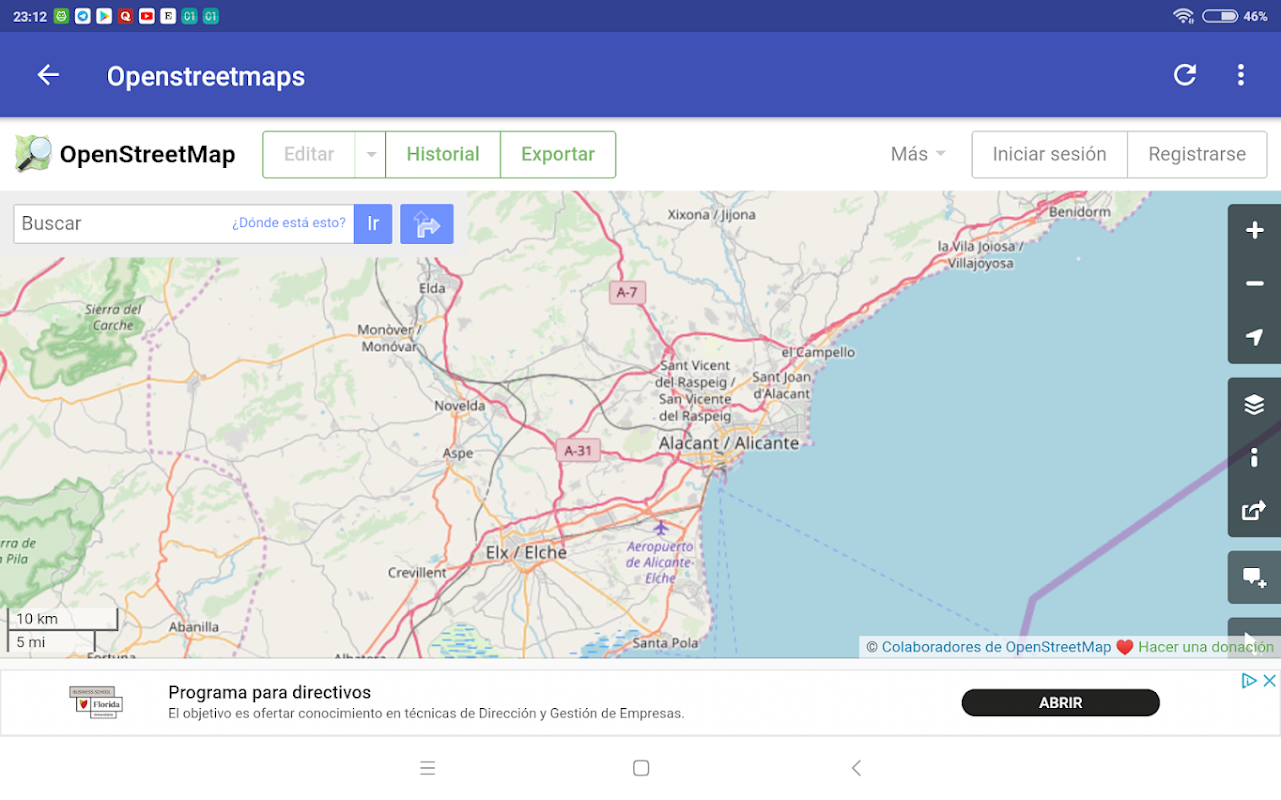
Task: Add a note to the map
Action: 1254,578
